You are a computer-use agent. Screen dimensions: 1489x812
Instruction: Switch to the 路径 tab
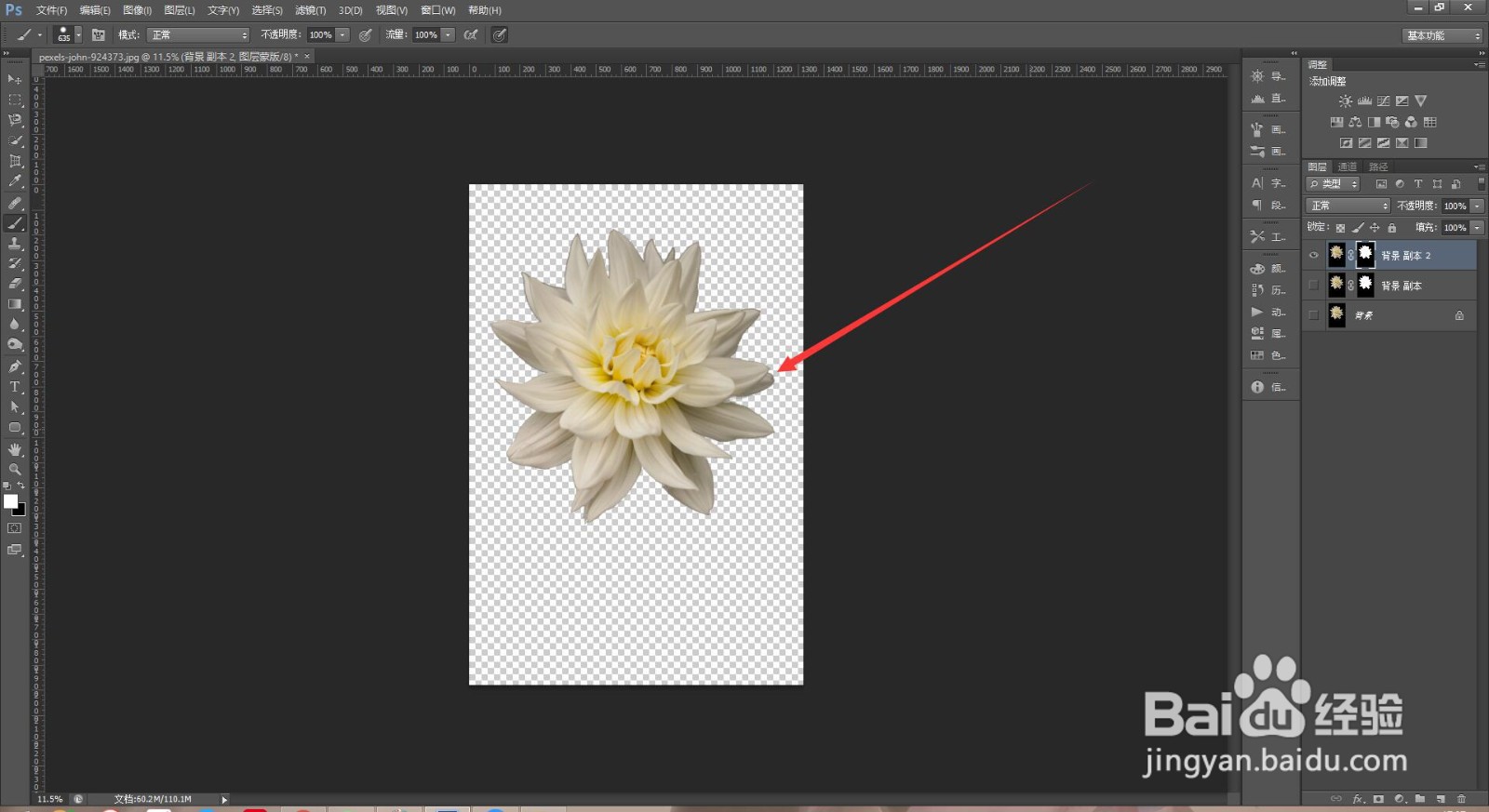point(1378,166)
